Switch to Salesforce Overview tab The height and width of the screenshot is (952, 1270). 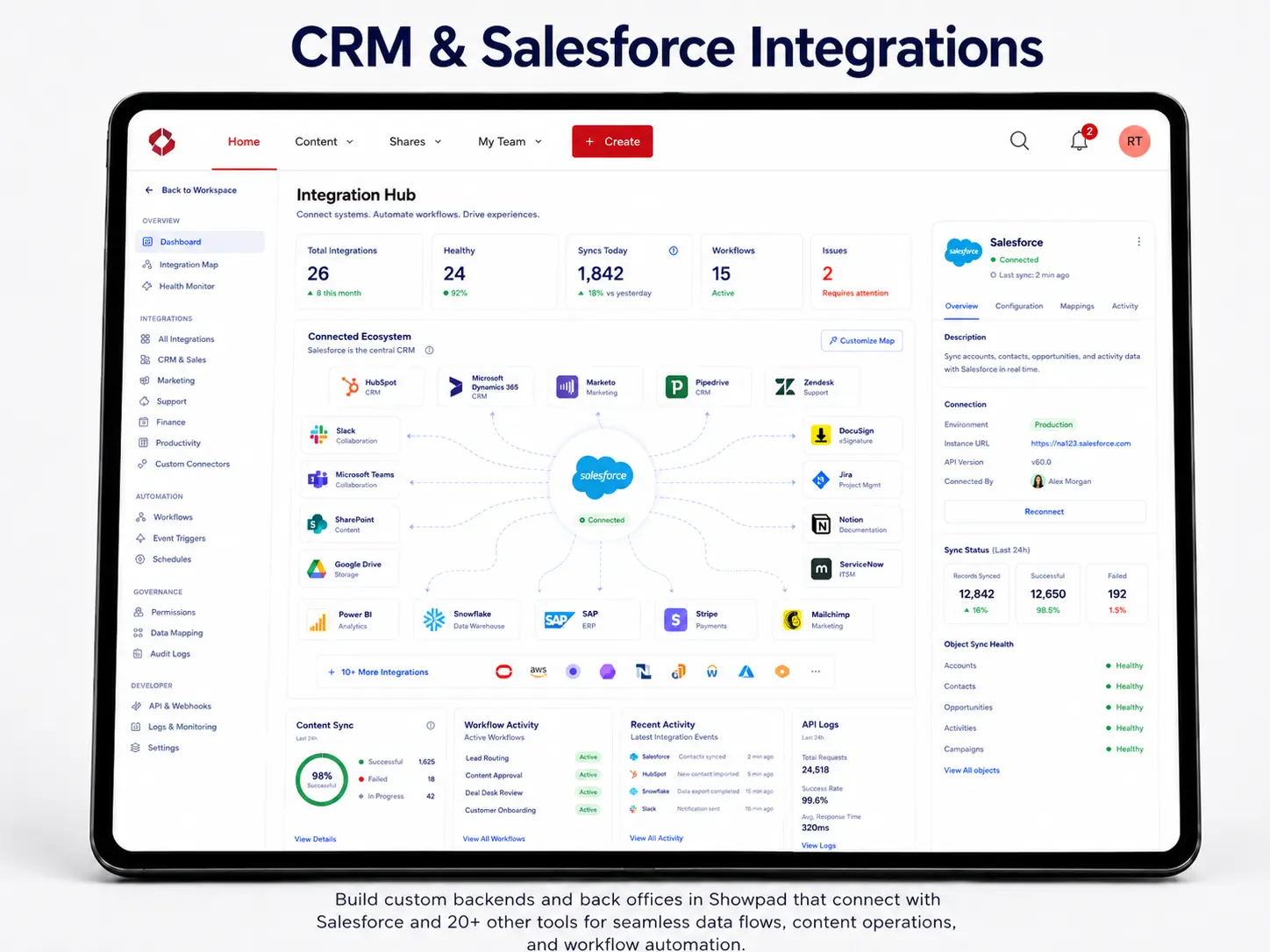pos(961,306)
